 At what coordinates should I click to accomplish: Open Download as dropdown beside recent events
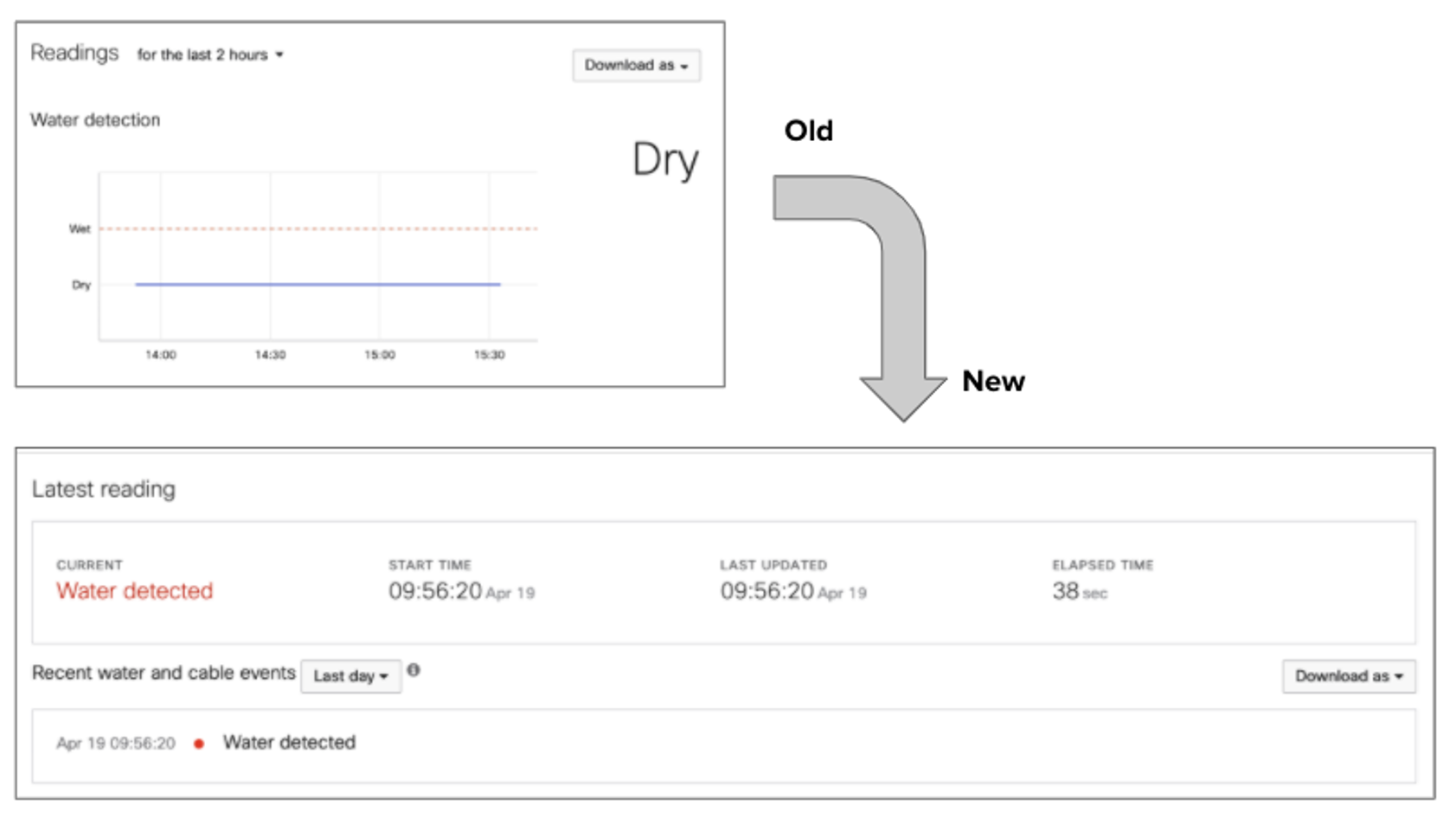[1348, 676]
